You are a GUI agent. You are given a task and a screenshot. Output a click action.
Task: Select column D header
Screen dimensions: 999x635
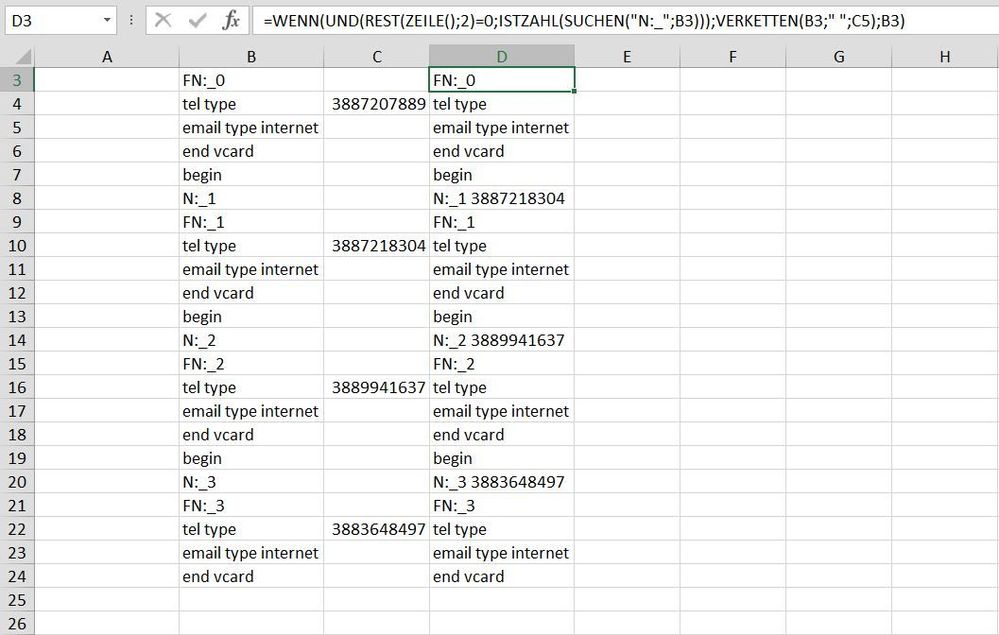tap(501, 56)
